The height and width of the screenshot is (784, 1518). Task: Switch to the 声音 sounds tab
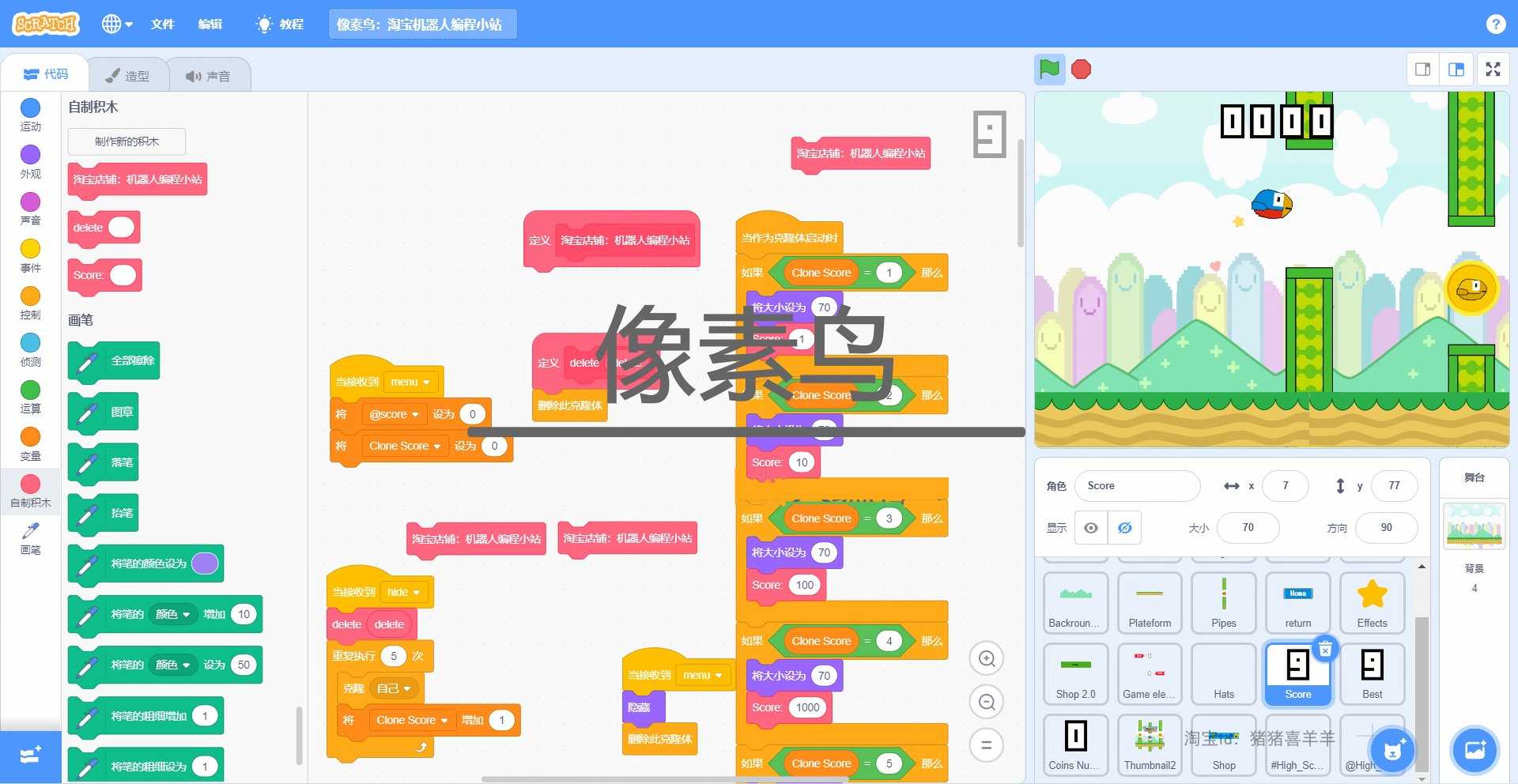point(209,76)
